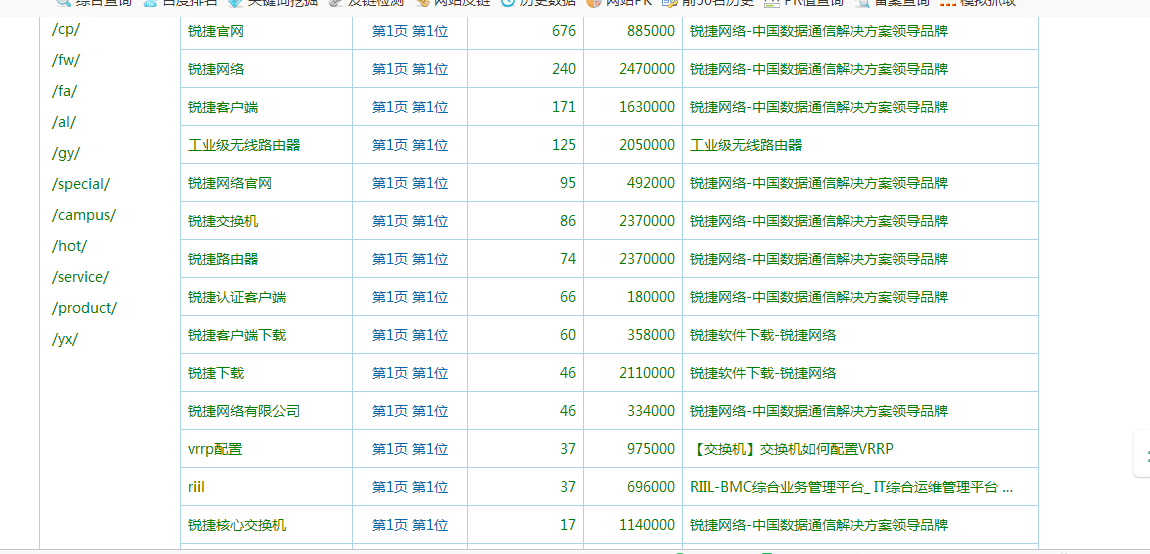Image resolution: width=1150 pixels, height=554 pixels.
Task: Click indexed count 1630000
Action: tap(647, 107)
